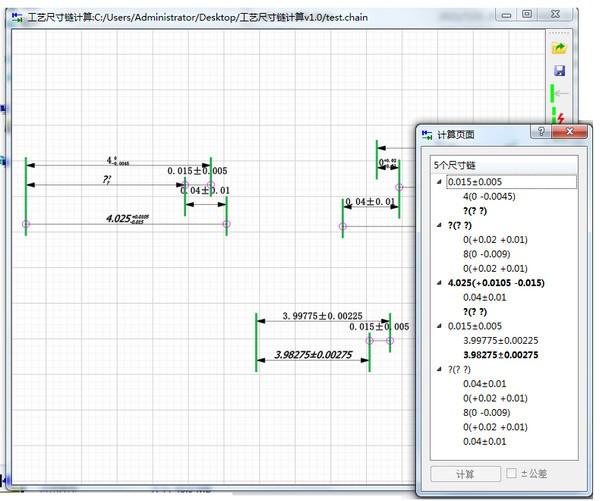This screenshot has height=501, width=600.
Task: Collapse the 4.025(+0.0105 -0.015) chain node
Action: (439, 283)
